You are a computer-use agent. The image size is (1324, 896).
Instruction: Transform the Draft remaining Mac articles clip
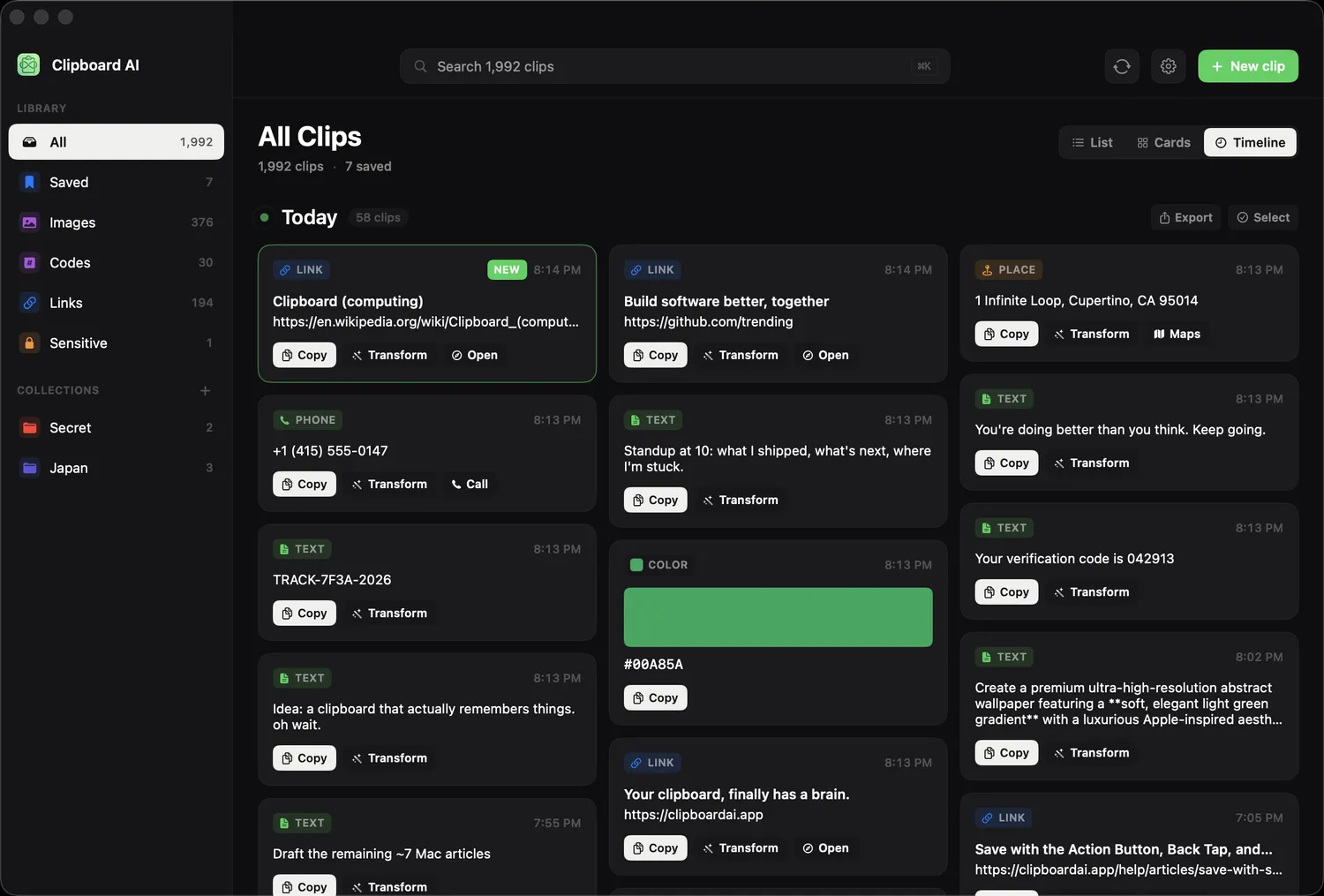[x=389, y=886]
